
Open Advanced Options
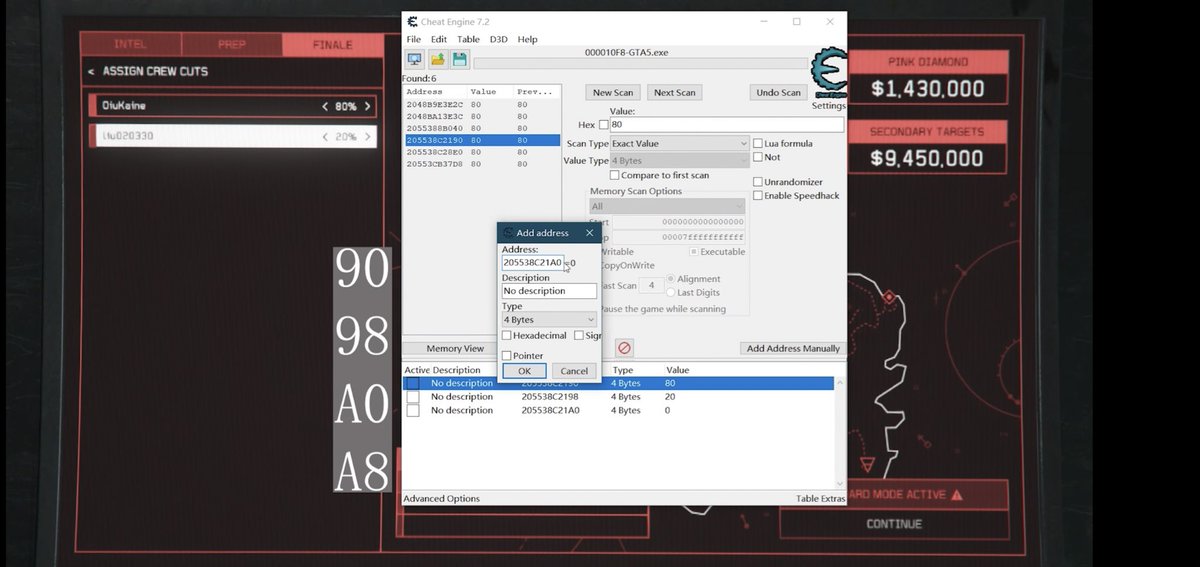pos(441,498)
